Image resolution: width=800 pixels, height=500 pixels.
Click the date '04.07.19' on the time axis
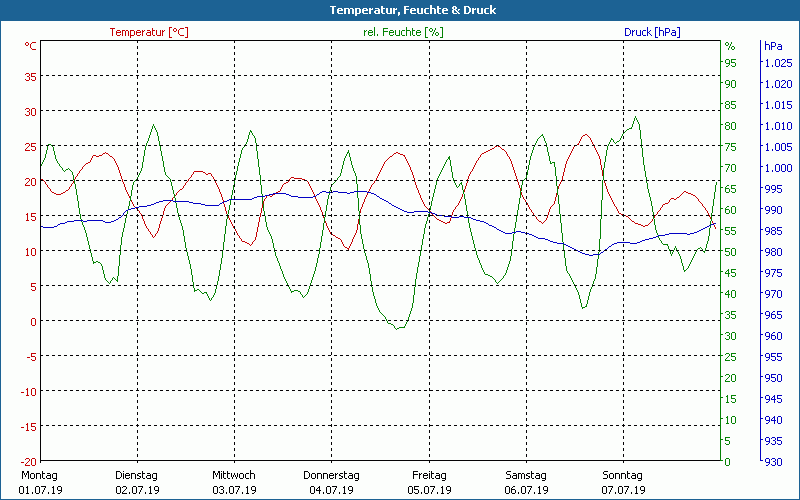pos(331,490)
